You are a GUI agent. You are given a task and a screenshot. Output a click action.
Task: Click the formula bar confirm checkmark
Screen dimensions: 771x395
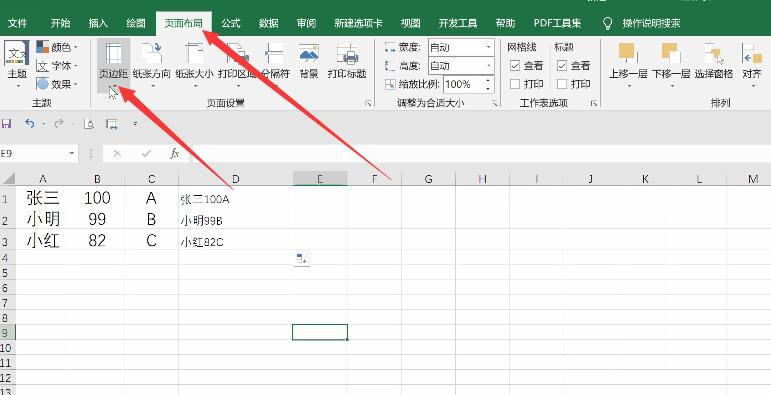pyautogui.click(x=146, y=154)
